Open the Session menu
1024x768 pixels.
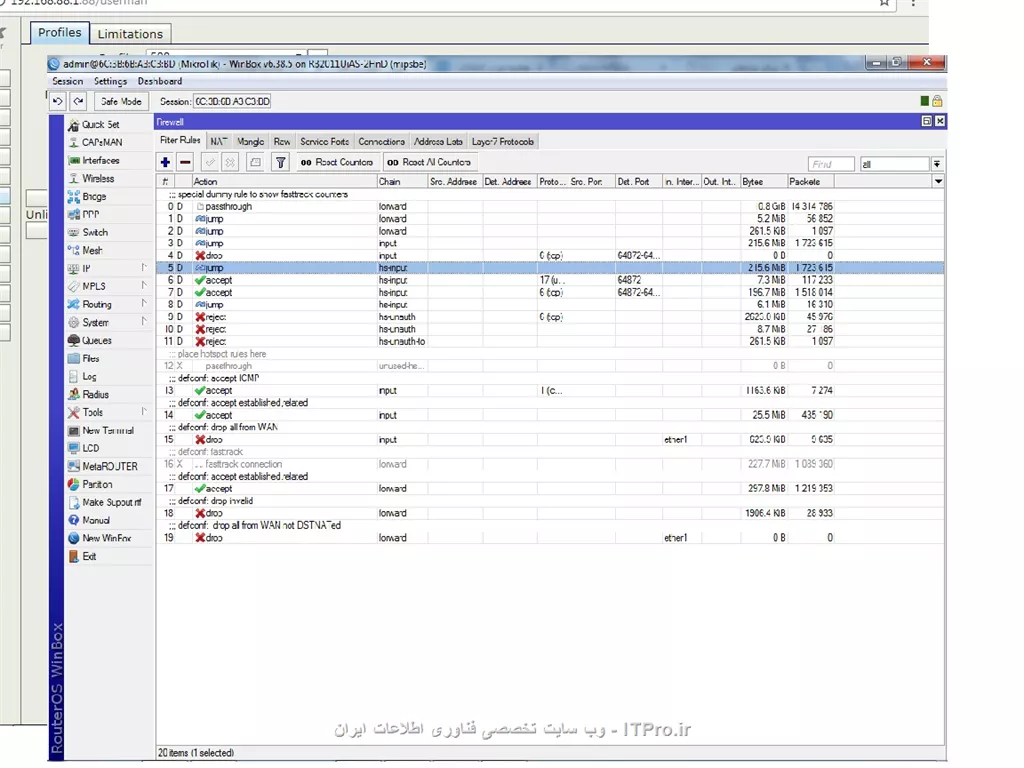point(68,82)
